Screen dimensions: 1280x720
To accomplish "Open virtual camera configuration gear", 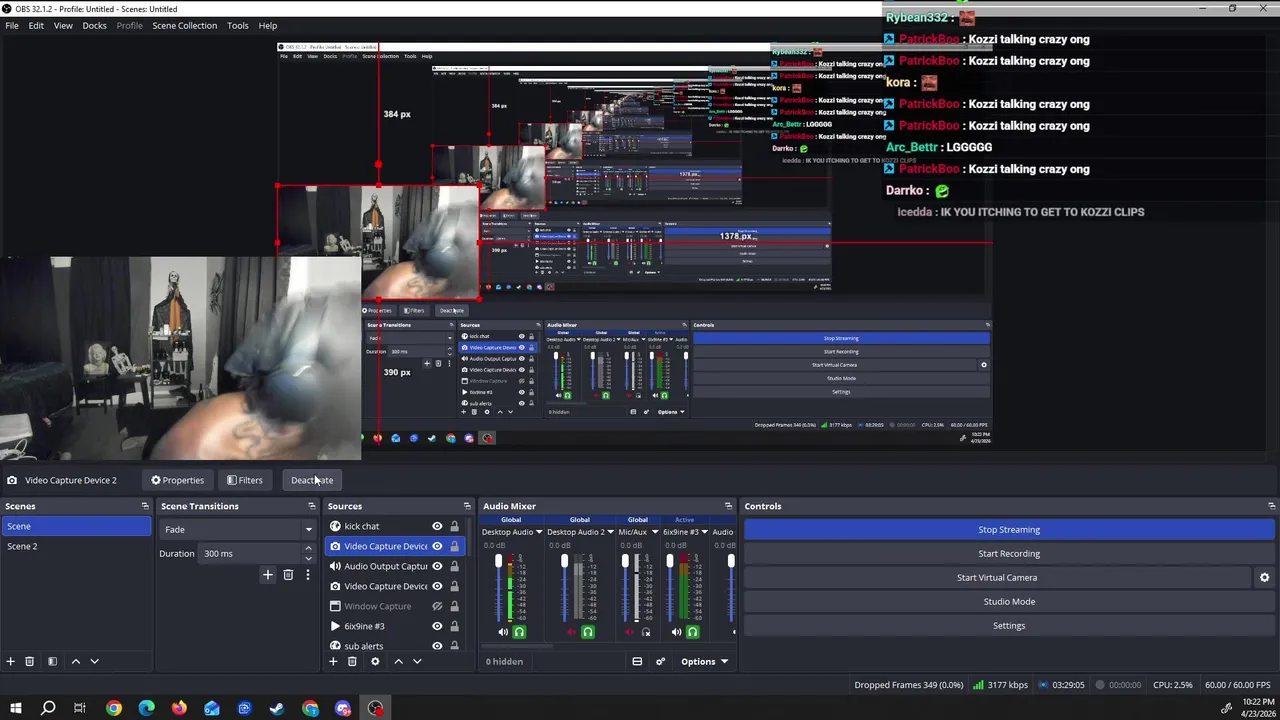I will 1264,577.
